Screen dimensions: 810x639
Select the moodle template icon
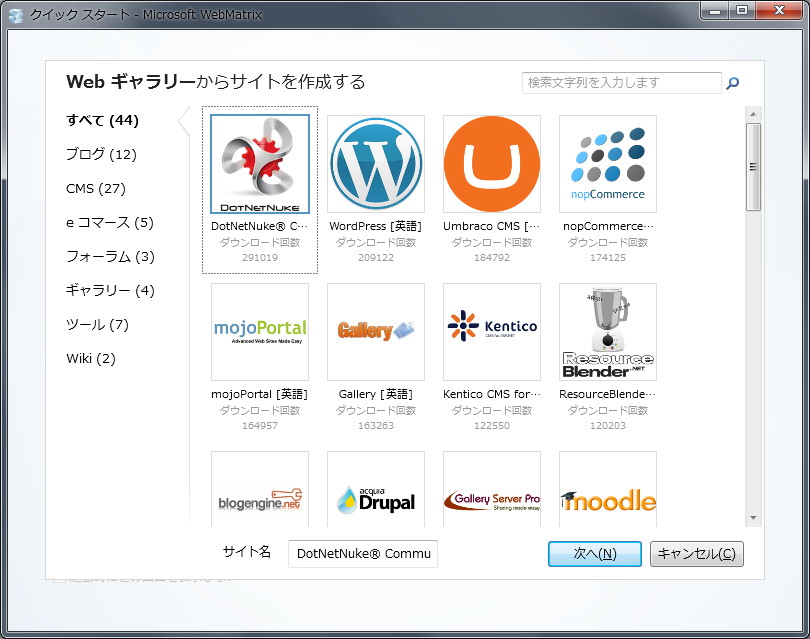click(x=607, y=497)
